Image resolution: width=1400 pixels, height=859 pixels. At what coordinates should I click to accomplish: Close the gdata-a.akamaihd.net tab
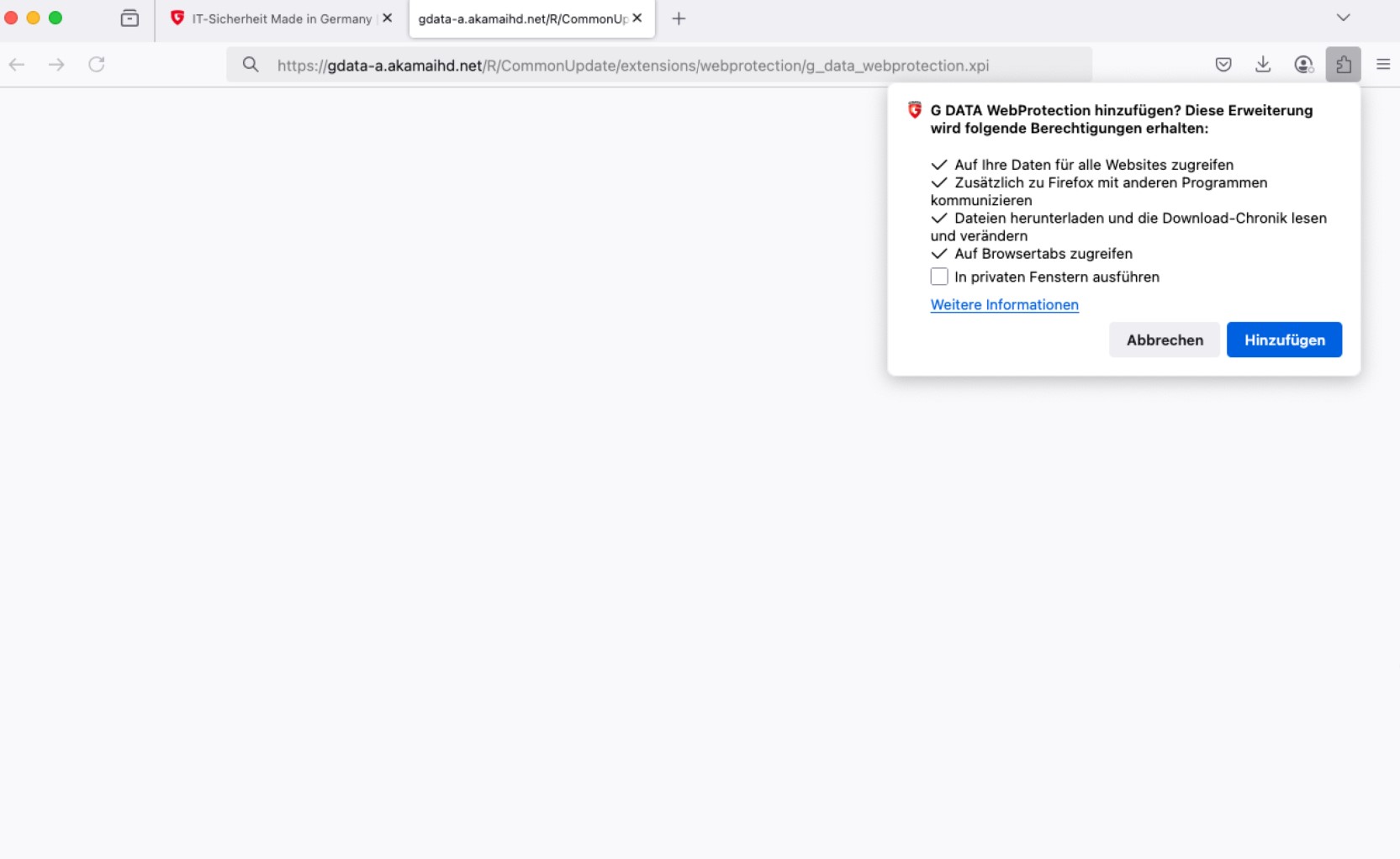(637, 18)
